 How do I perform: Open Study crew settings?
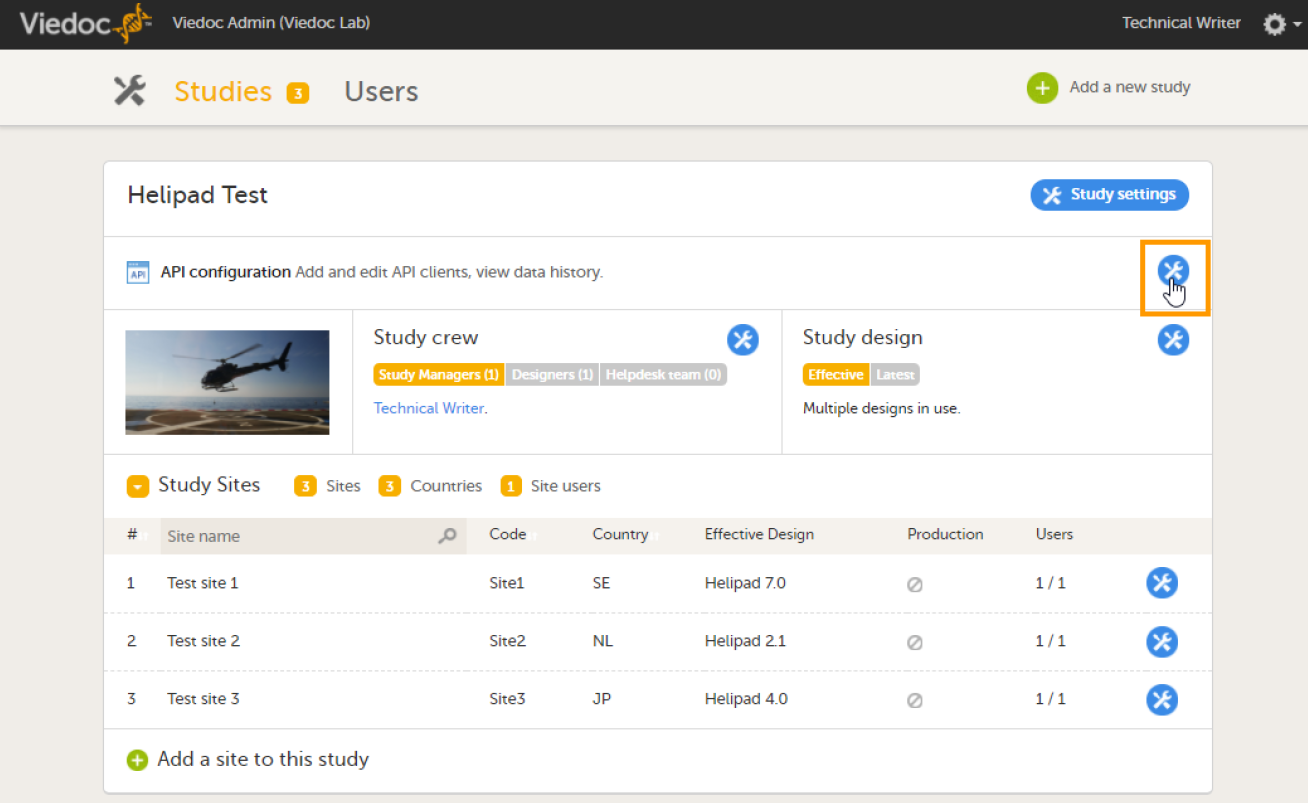(743, 340)
